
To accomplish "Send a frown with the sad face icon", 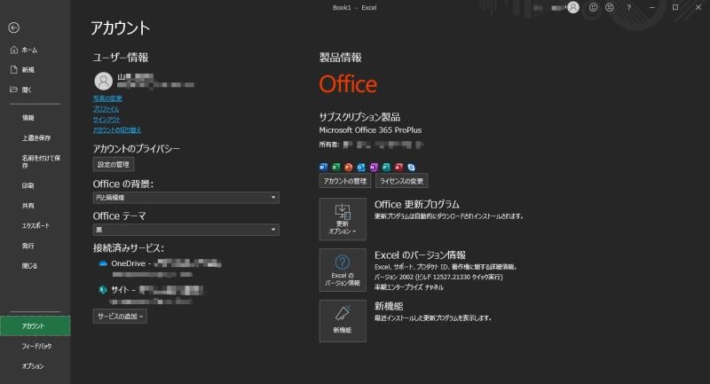I will [610, 7].
